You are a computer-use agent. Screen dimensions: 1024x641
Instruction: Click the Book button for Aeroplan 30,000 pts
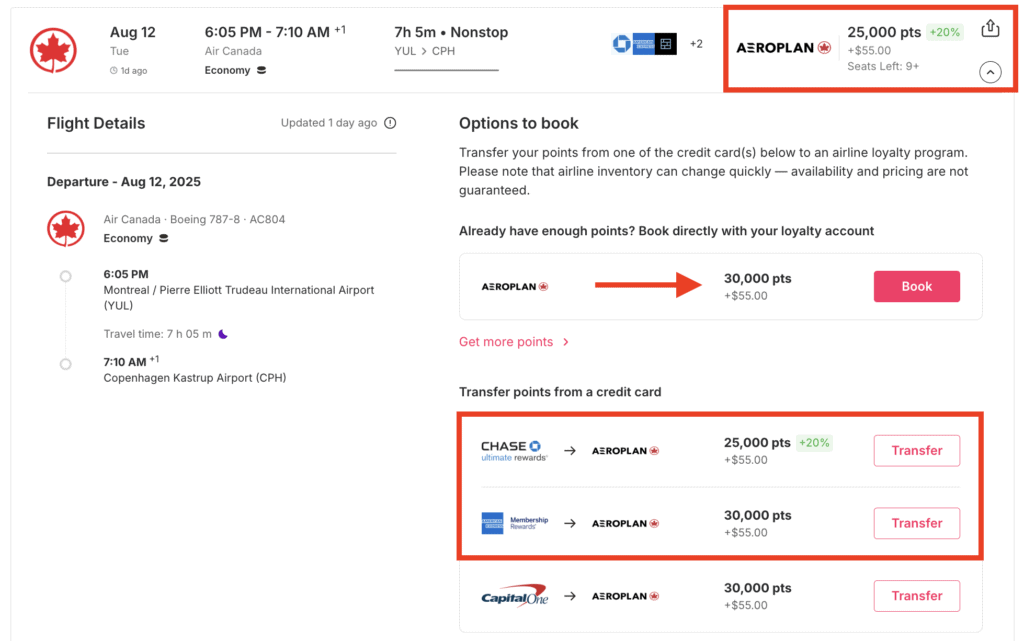(x=916, y=287)
